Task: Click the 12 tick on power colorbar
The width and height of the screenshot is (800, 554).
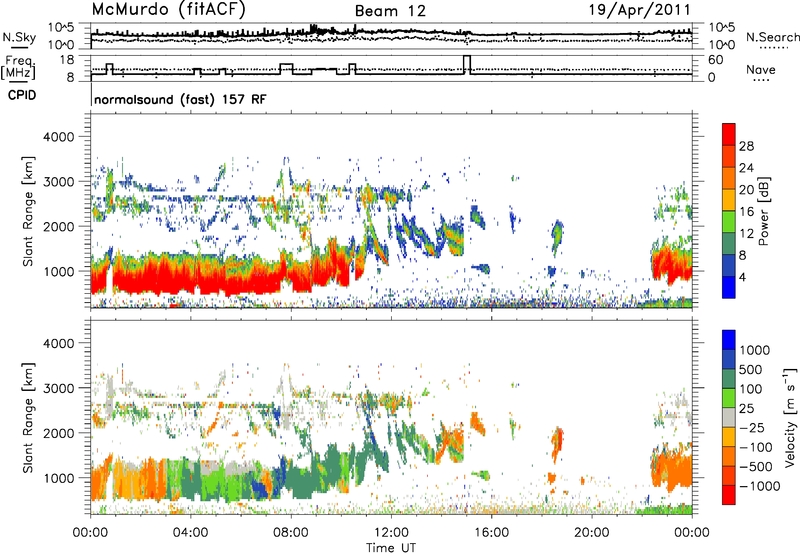Action: click(x=746, y=233)
